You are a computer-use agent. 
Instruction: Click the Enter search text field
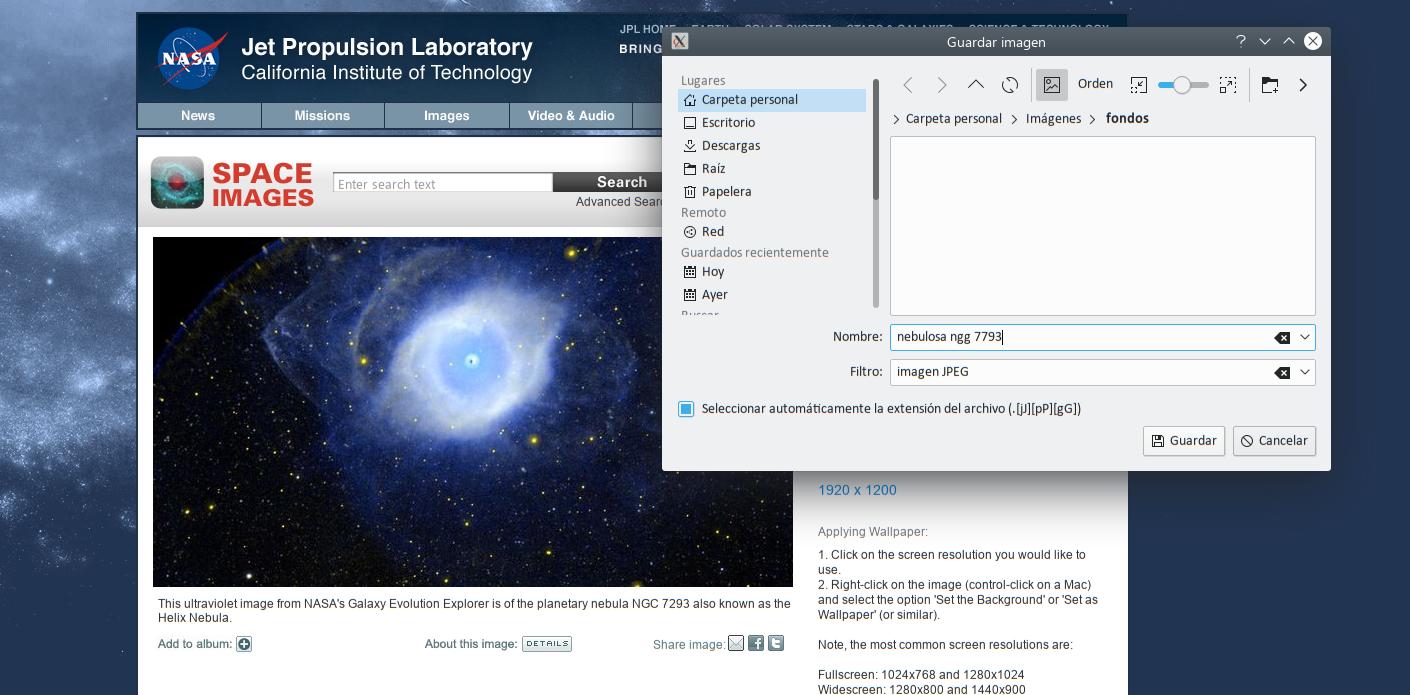click(443, 184)
